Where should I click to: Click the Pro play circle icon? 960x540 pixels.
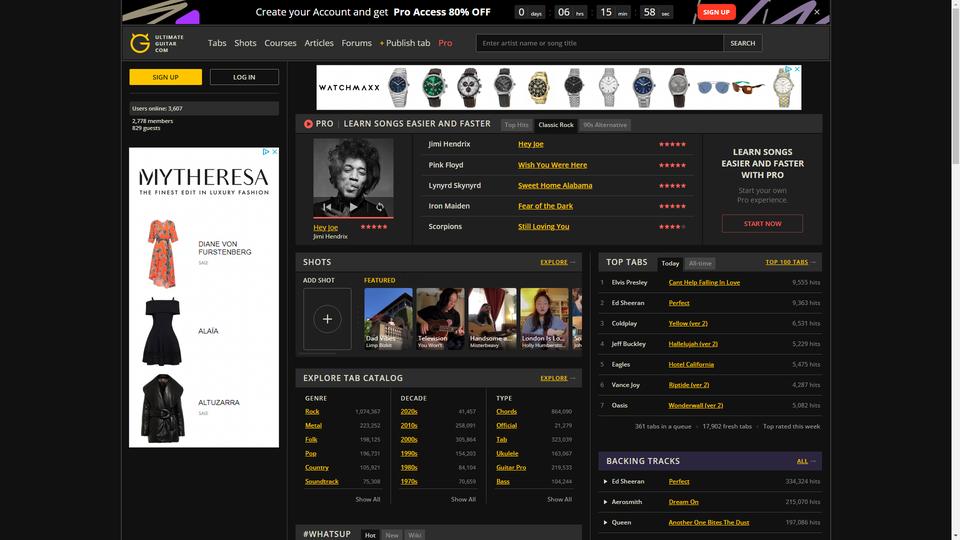308,124
